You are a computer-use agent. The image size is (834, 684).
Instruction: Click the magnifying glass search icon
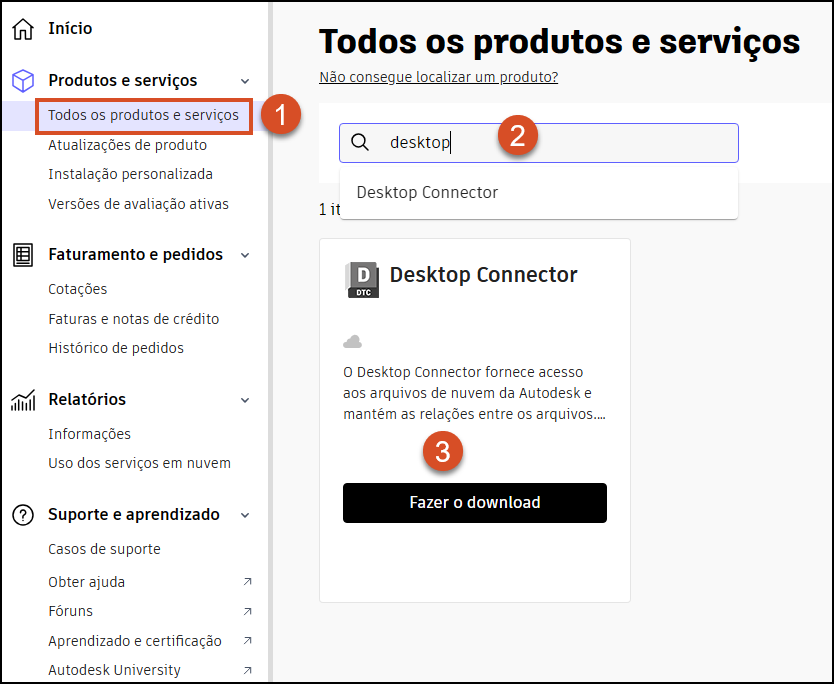point(360,142)
